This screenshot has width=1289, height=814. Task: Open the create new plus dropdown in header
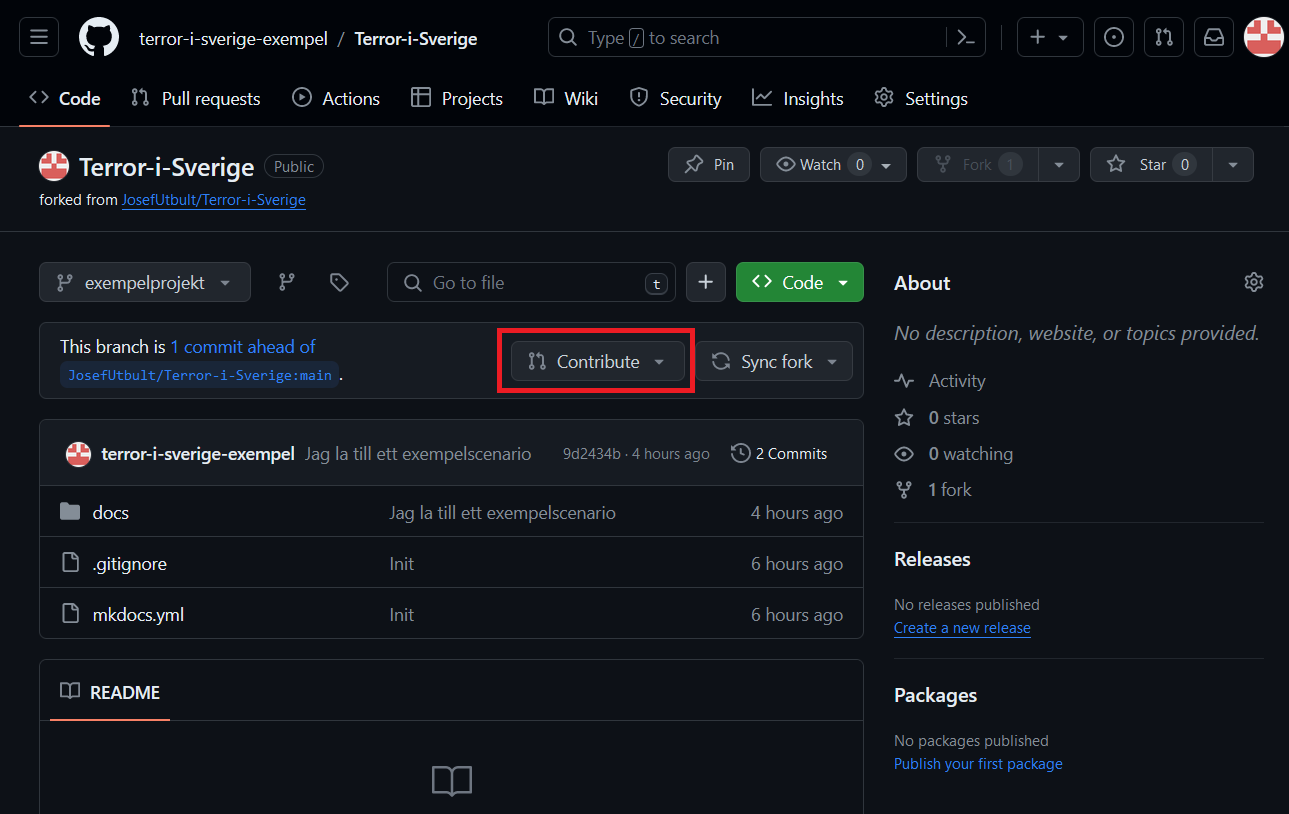point(1050,38)
